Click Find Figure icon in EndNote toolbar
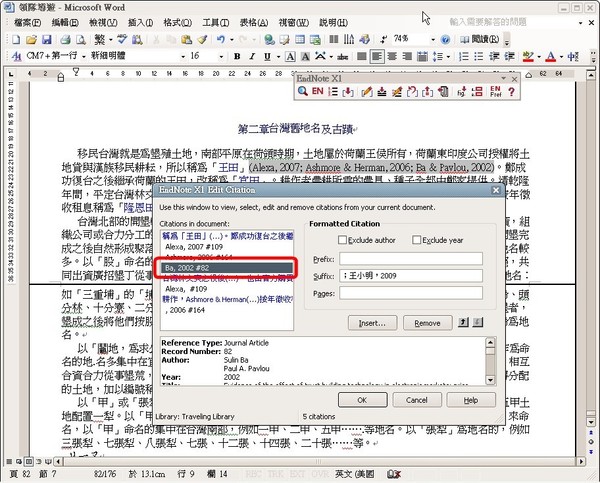The width and height of the screenshot is (600, 483). coord(461,91)
